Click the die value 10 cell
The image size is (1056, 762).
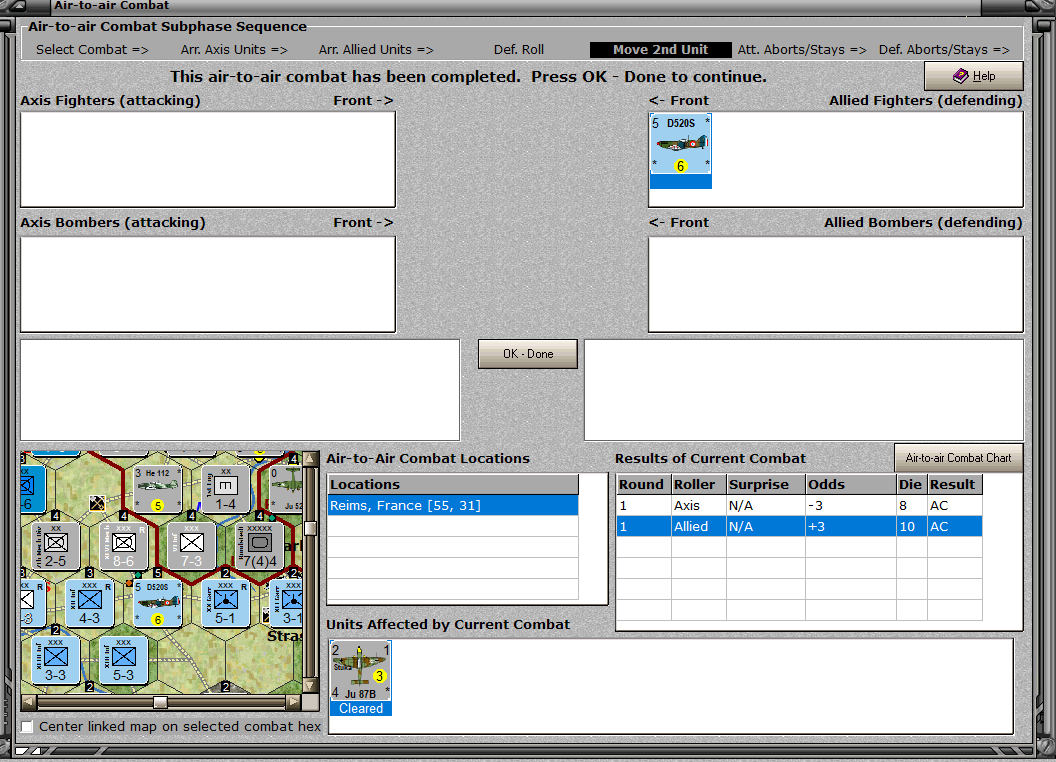[x=911, y=526]
